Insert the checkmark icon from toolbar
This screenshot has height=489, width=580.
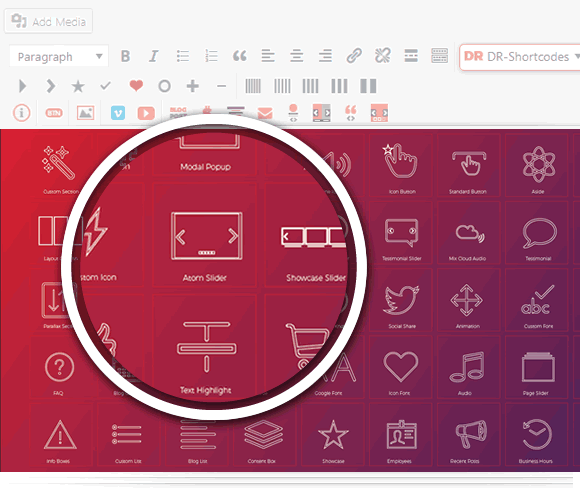point(105,86)
